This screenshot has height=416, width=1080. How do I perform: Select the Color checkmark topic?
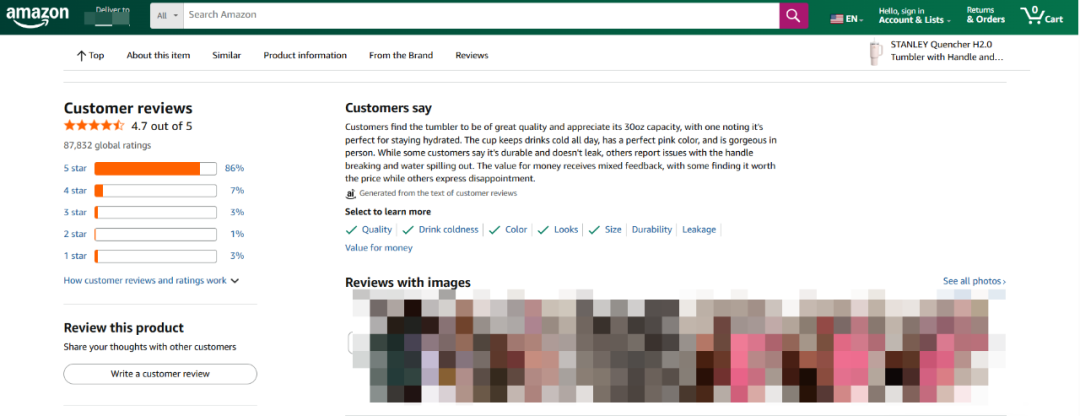point(508,229)
